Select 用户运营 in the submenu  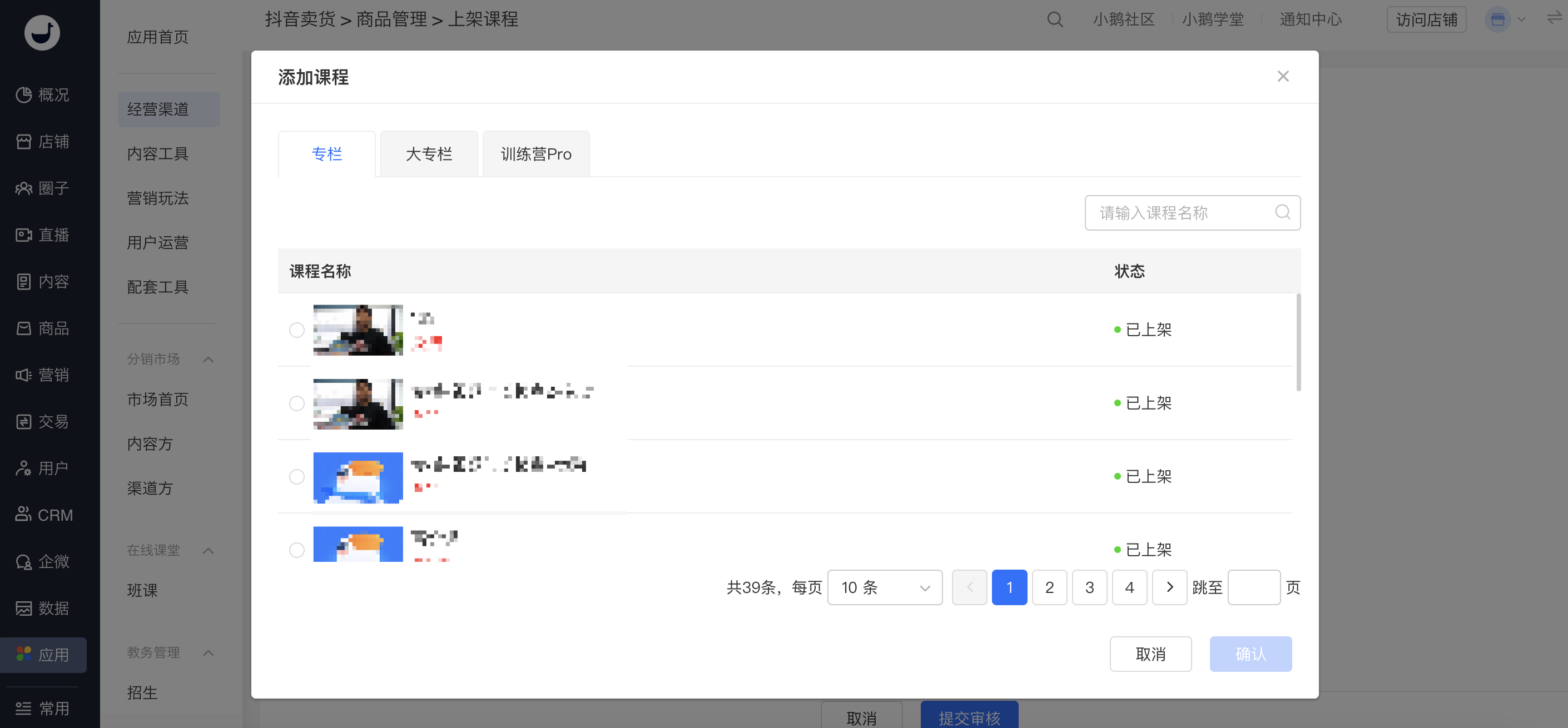(158, 243)
